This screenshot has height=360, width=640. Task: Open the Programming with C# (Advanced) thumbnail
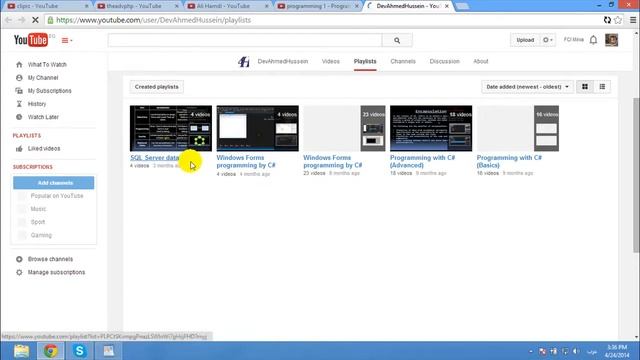click(x=431, y=128)
